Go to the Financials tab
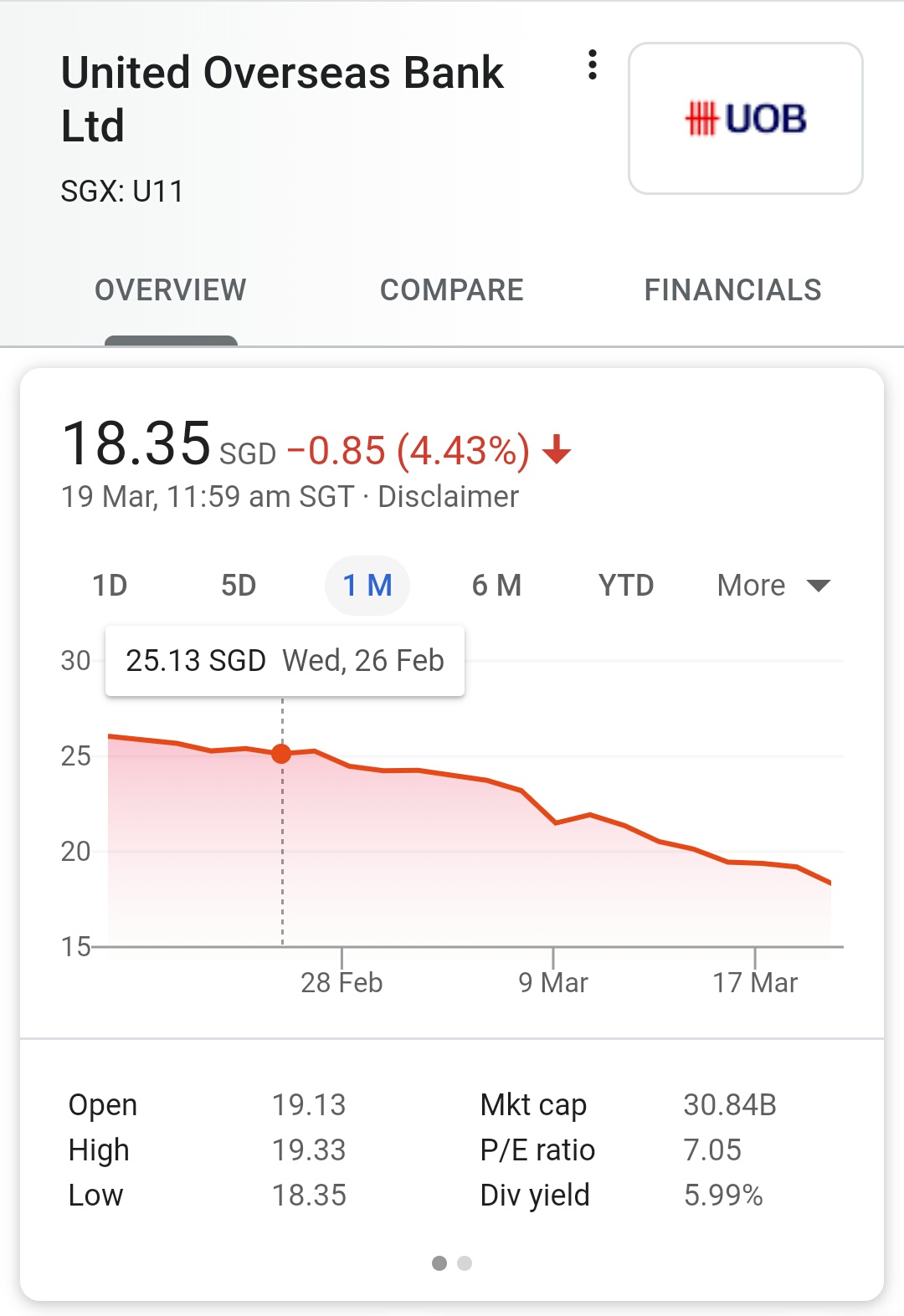The width and height of the screenshot is (904, 1316). [x=732, y=290]
